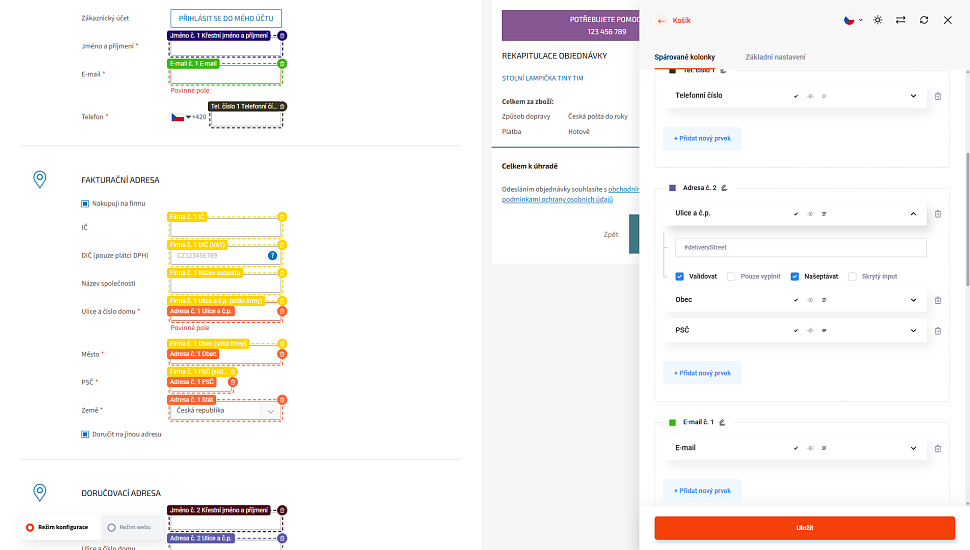This screenshot has width=970, height=550.
Task: Remove Jméno č. 1 tag on name field
Action: (282, 36)
